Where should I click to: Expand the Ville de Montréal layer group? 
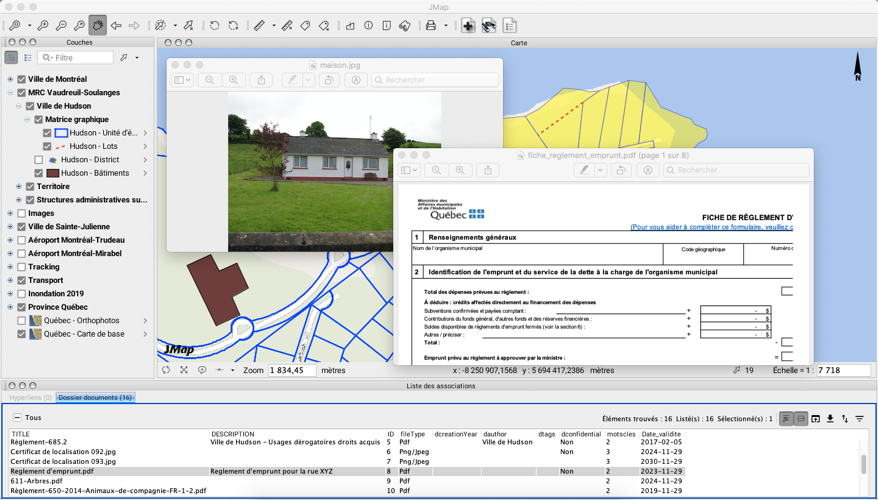[10, 79]
